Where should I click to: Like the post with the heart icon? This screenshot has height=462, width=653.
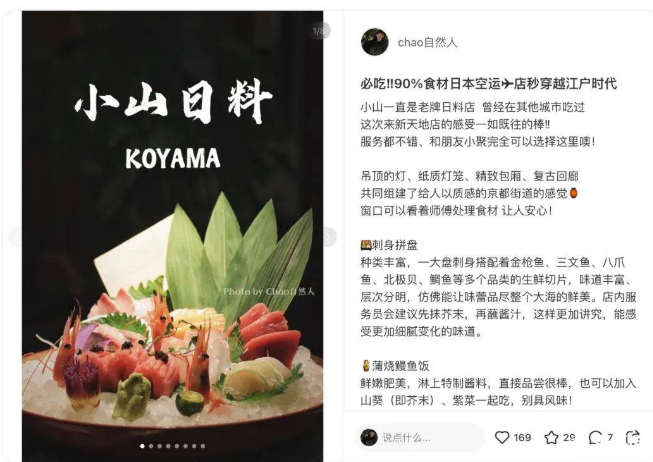tap(502, 437)
